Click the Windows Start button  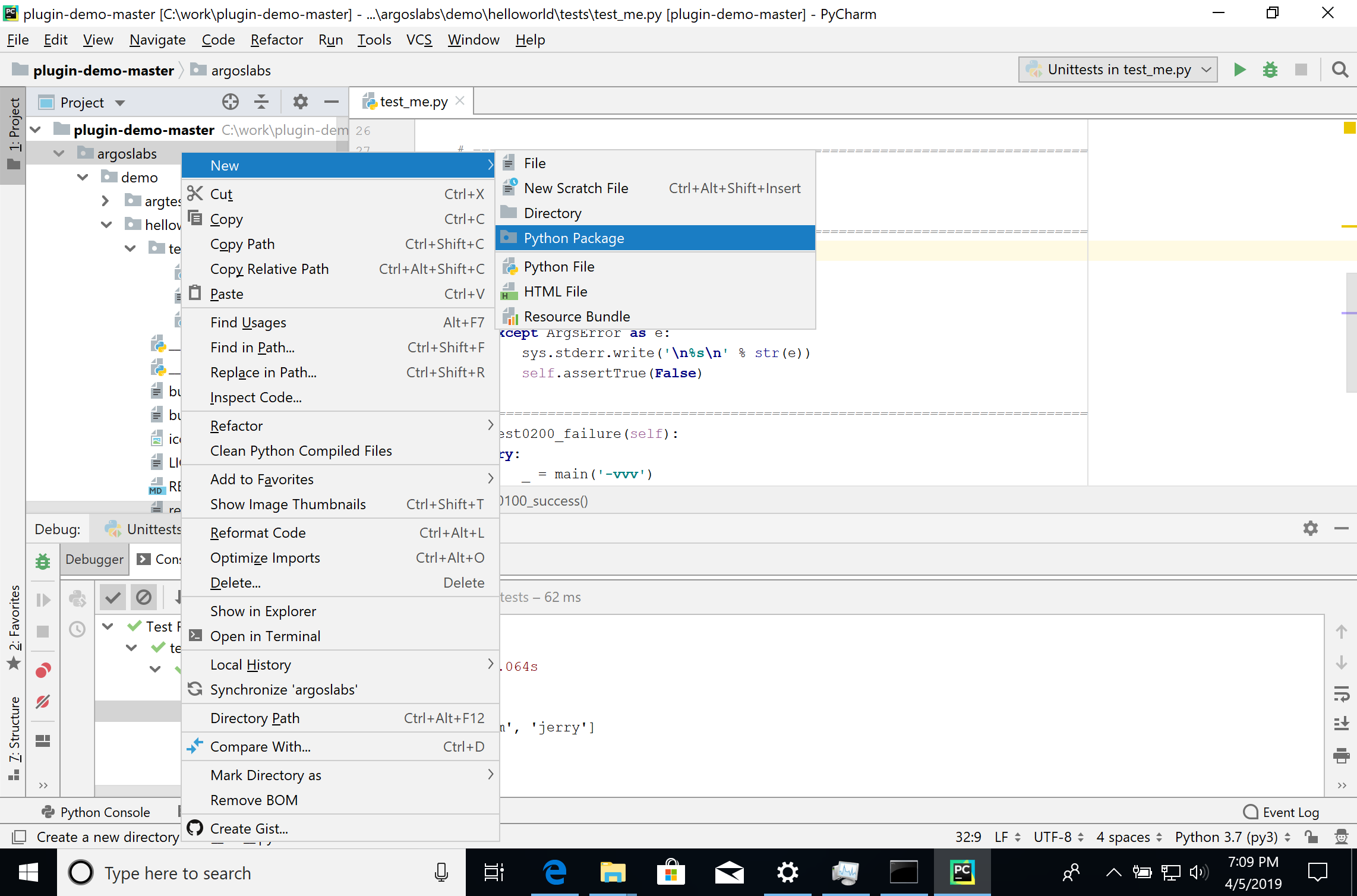[x=29, y=872]
